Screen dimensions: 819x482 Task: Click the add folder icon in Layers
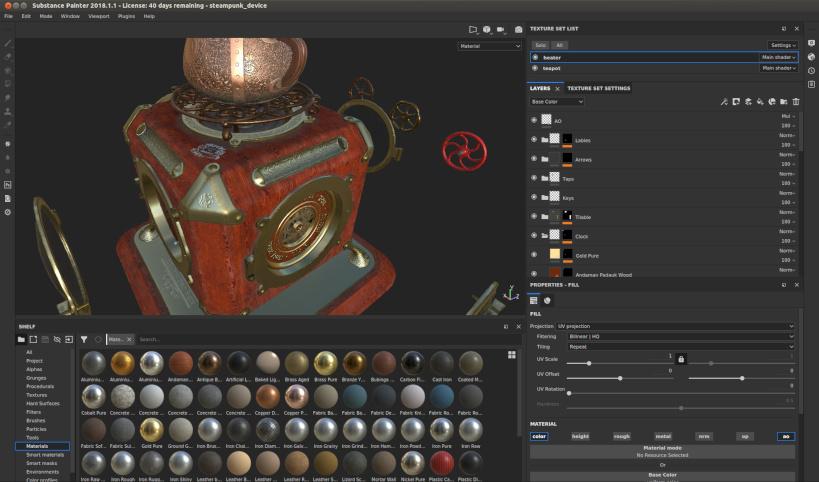(x=783, y=102)
